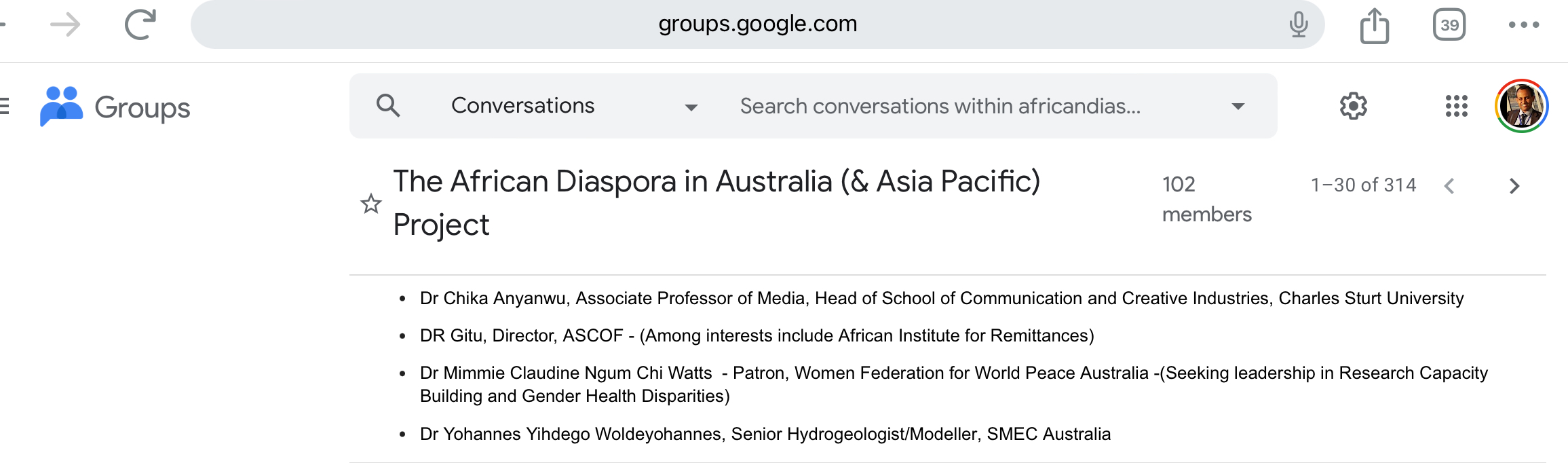This screenshot has width=1568, height=463.
Task: Open advanced search options arrow
Action: pos(1238,107)
